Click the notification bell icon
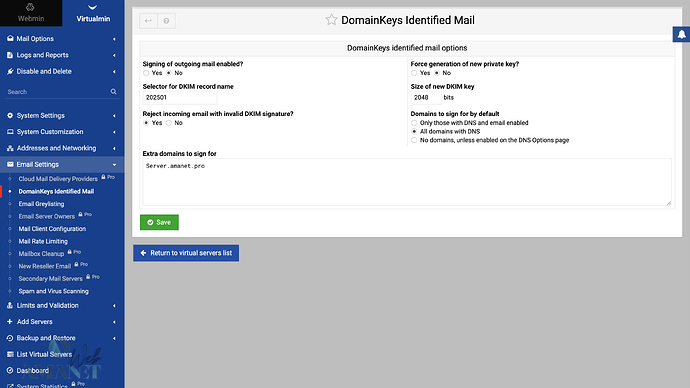 click(x=681, y=34)
